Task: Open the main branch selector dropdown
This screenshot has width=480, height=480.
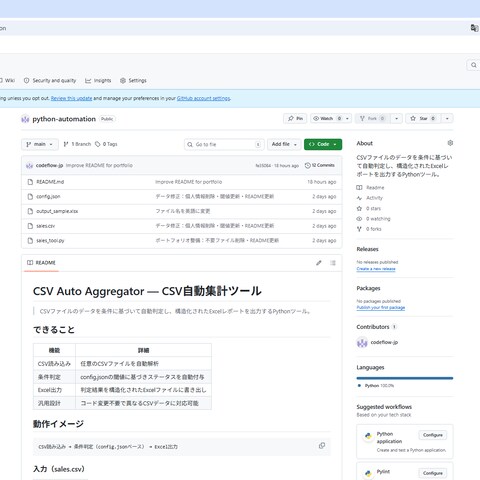Action: [x=40, y=144]
